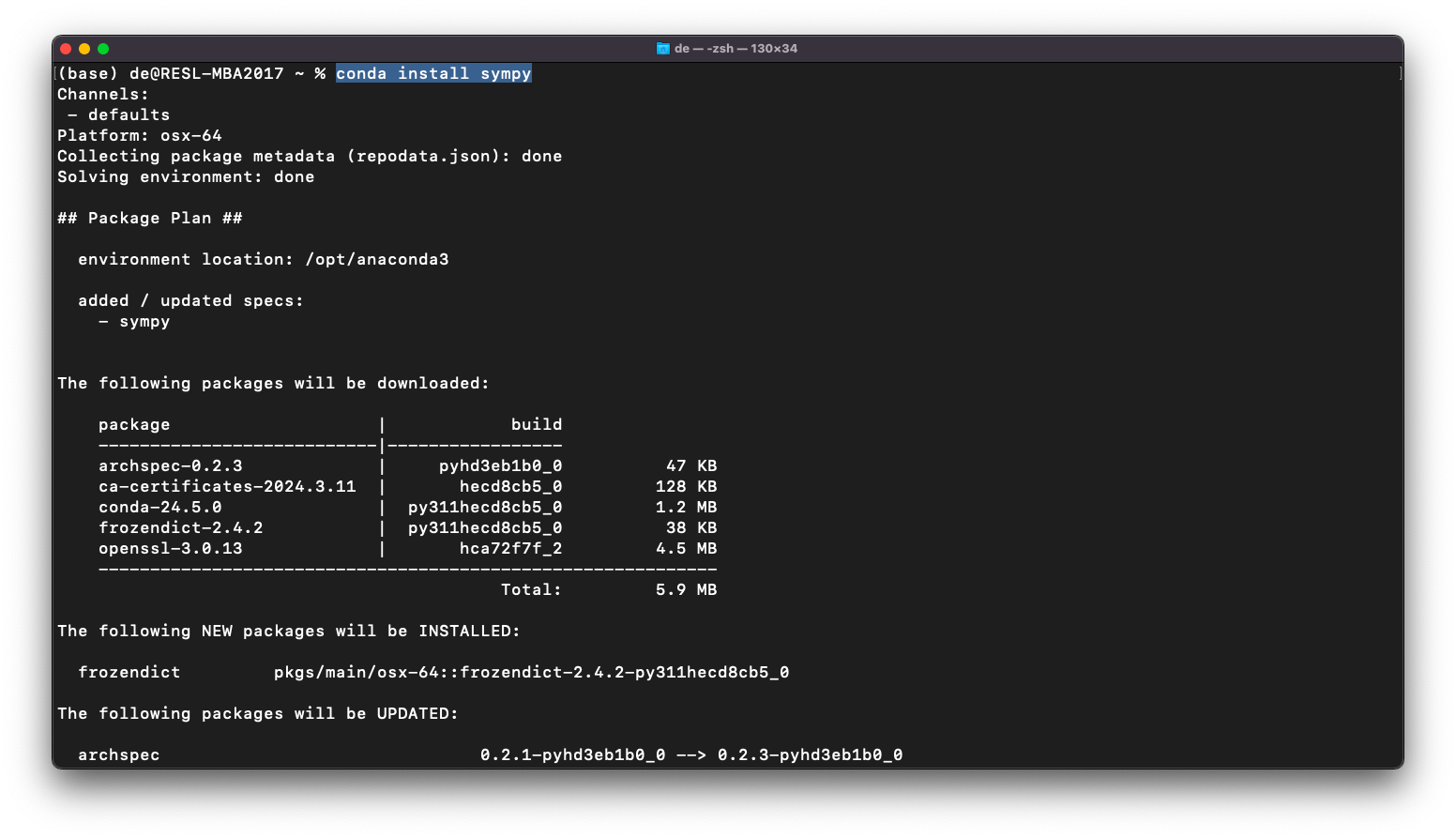Maximize the terminal using the green button
1456x838 pixels.
click(103, 49)
